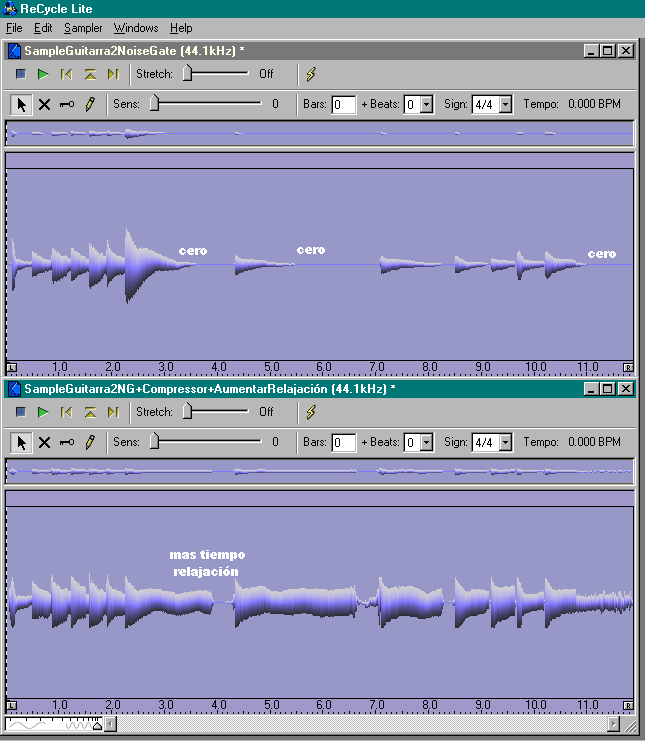Click document icon of Compressor window title
645x742 pixels.
click(x=14, y=389)
